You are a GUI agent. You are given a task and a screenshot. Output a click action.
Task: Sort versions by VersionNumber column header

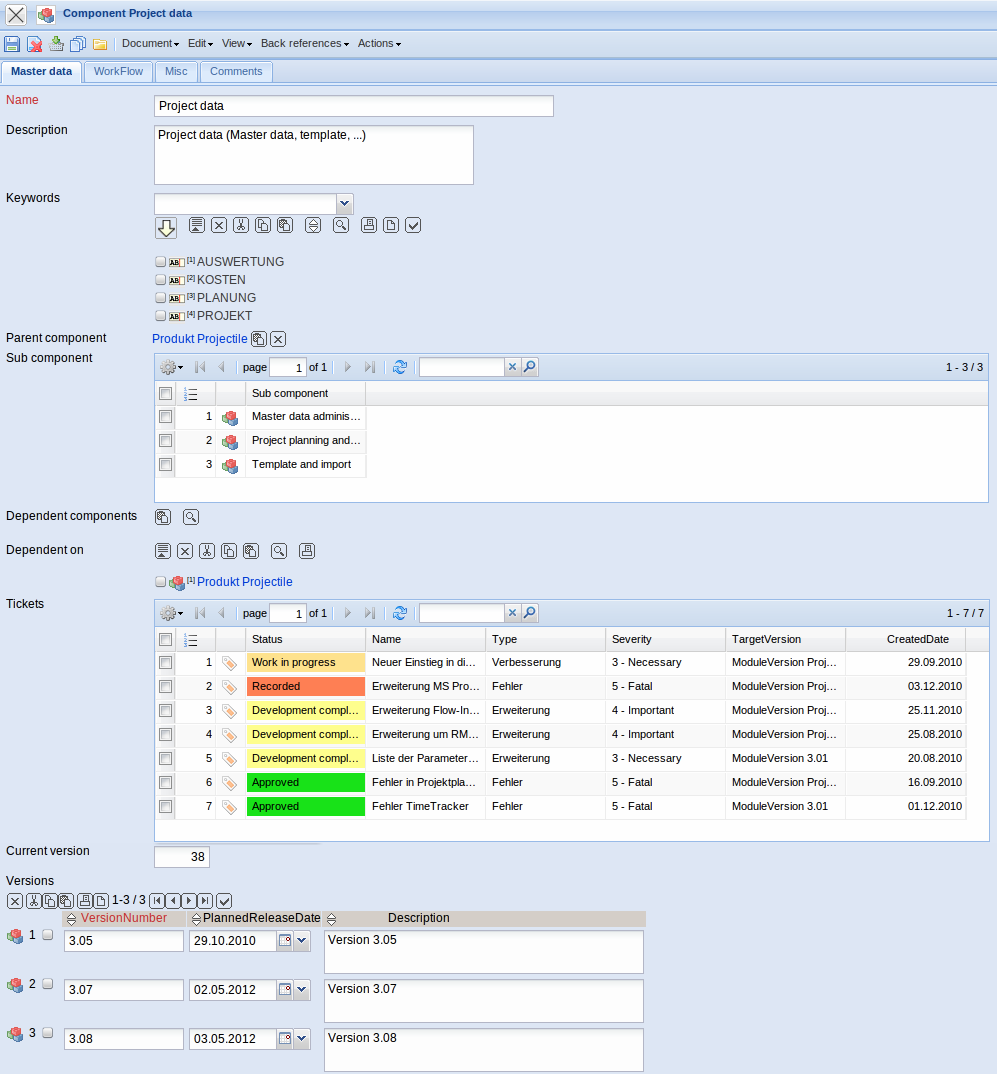pyautogui.click(x=125, y=917)
